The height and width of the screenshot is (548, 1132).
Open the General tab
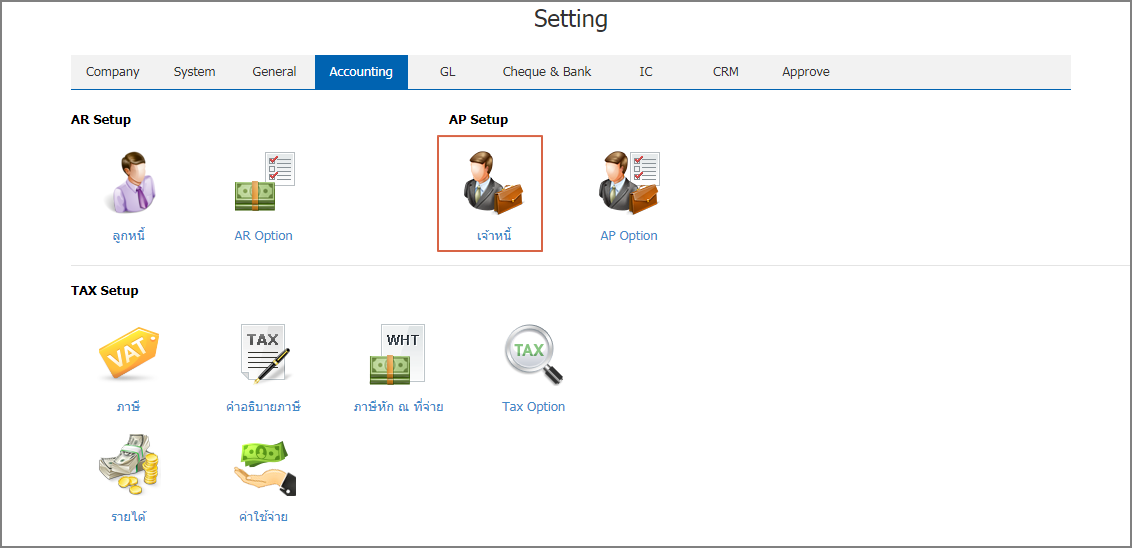coord(274,71)
